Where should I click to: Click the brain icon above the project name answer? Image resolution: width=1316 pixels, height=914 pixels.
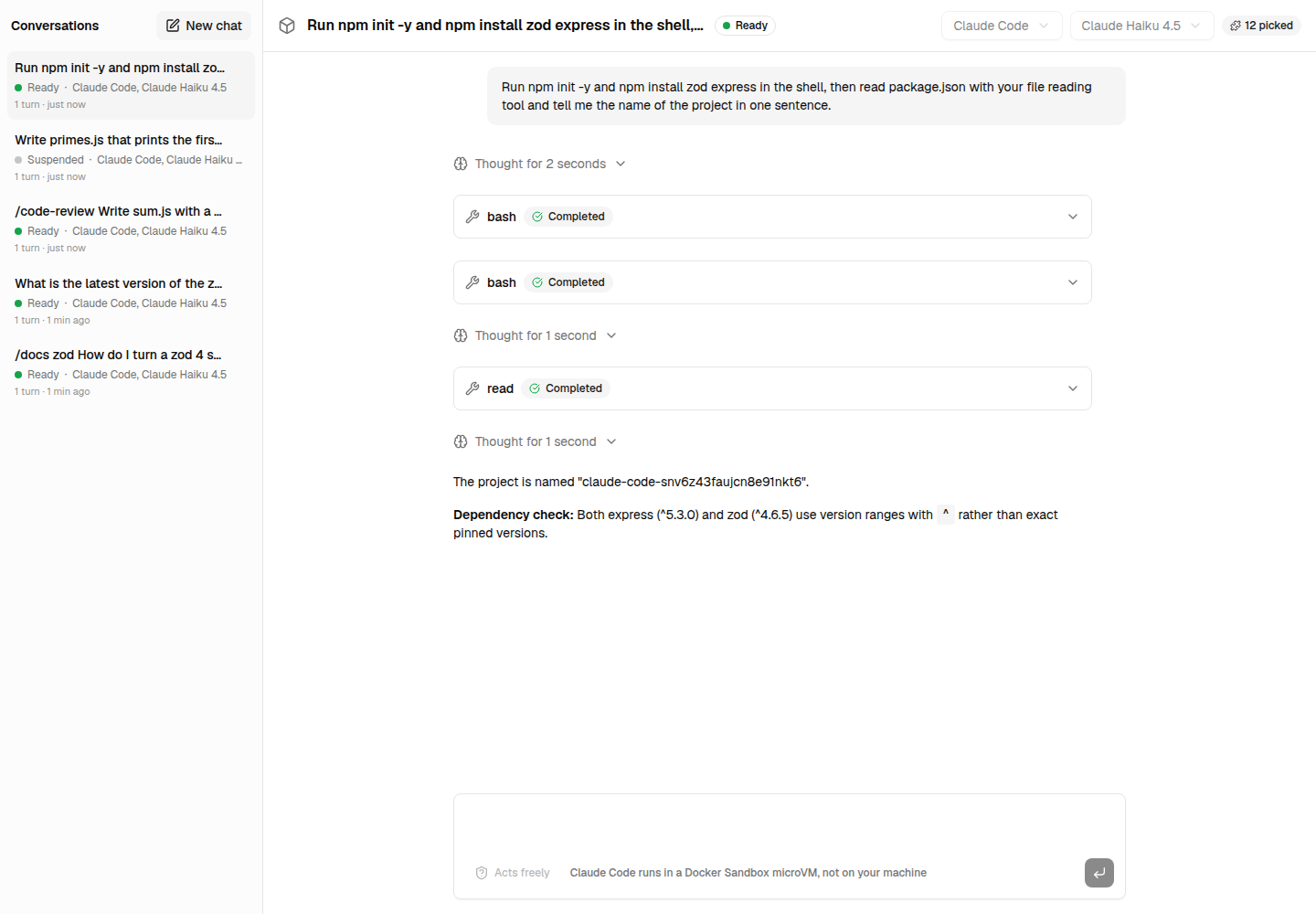tap(461, 441)
